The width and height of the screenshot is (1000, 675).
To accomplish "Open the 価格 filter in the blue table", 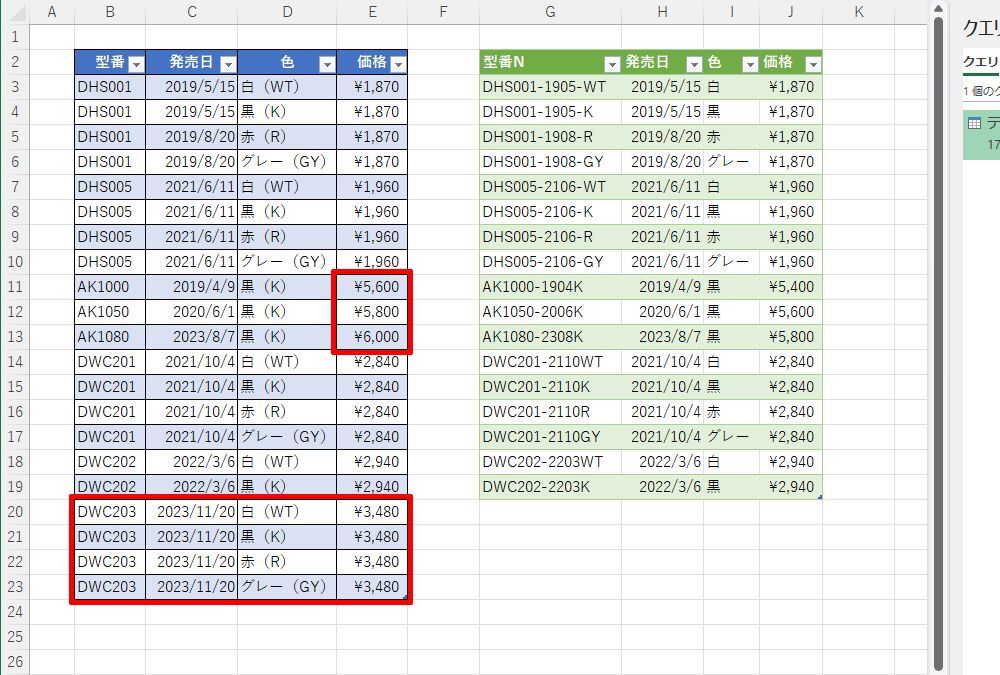I will (398, 63).
